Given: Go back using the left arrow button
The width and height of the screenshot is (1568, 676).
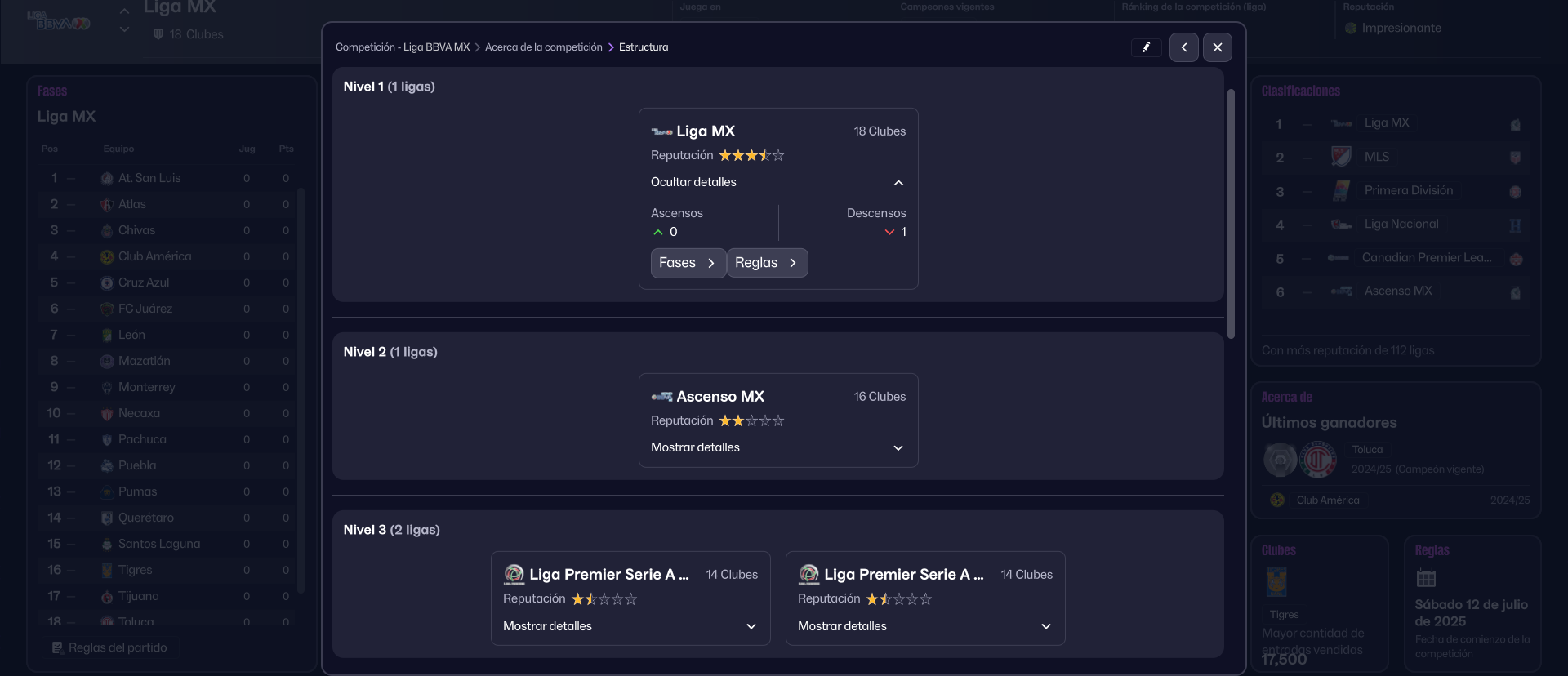Looking at the screenshot, I should (x=1183, y=47).
